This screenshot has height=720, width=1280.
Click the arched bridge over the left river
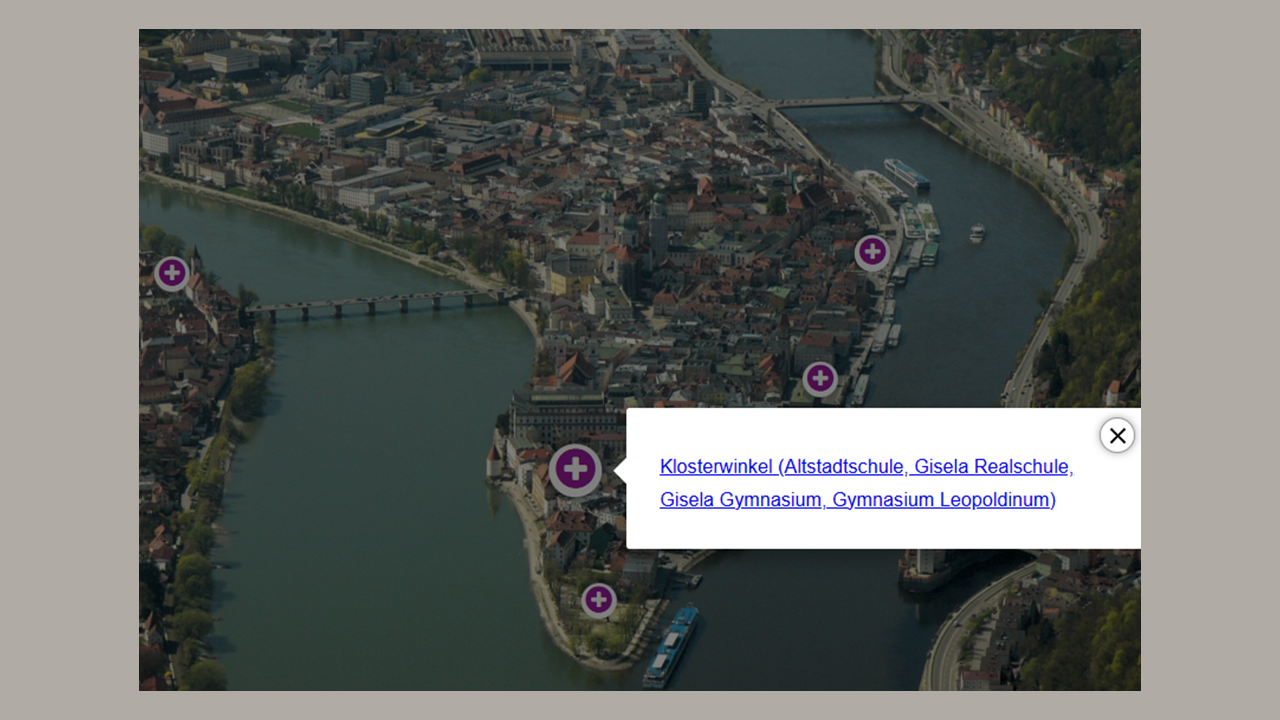[380, 302]
